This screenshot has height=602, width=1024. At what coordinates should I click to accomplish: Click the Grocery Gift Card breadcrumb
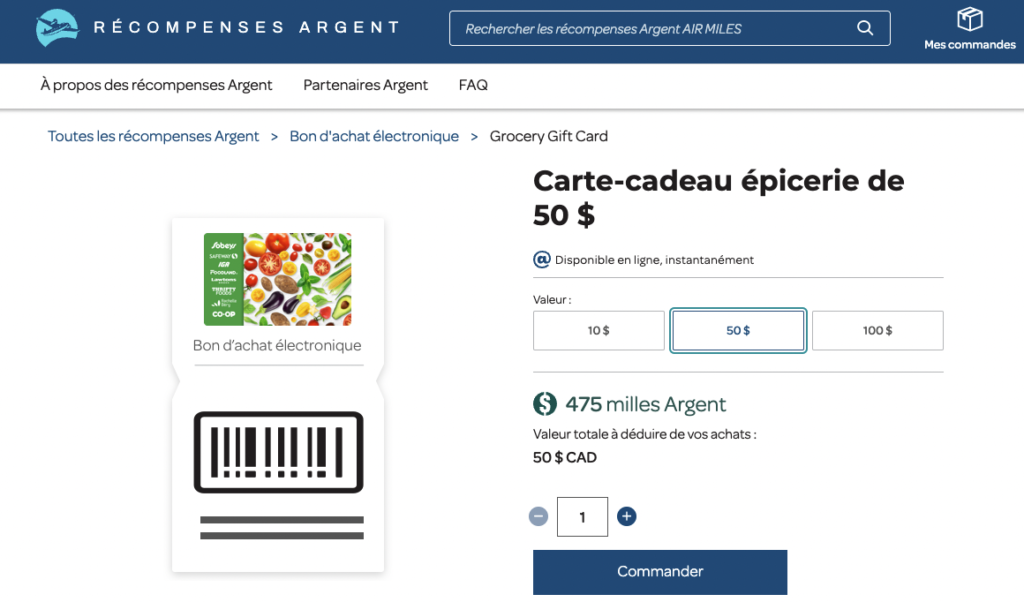click(x=548, y=136)
